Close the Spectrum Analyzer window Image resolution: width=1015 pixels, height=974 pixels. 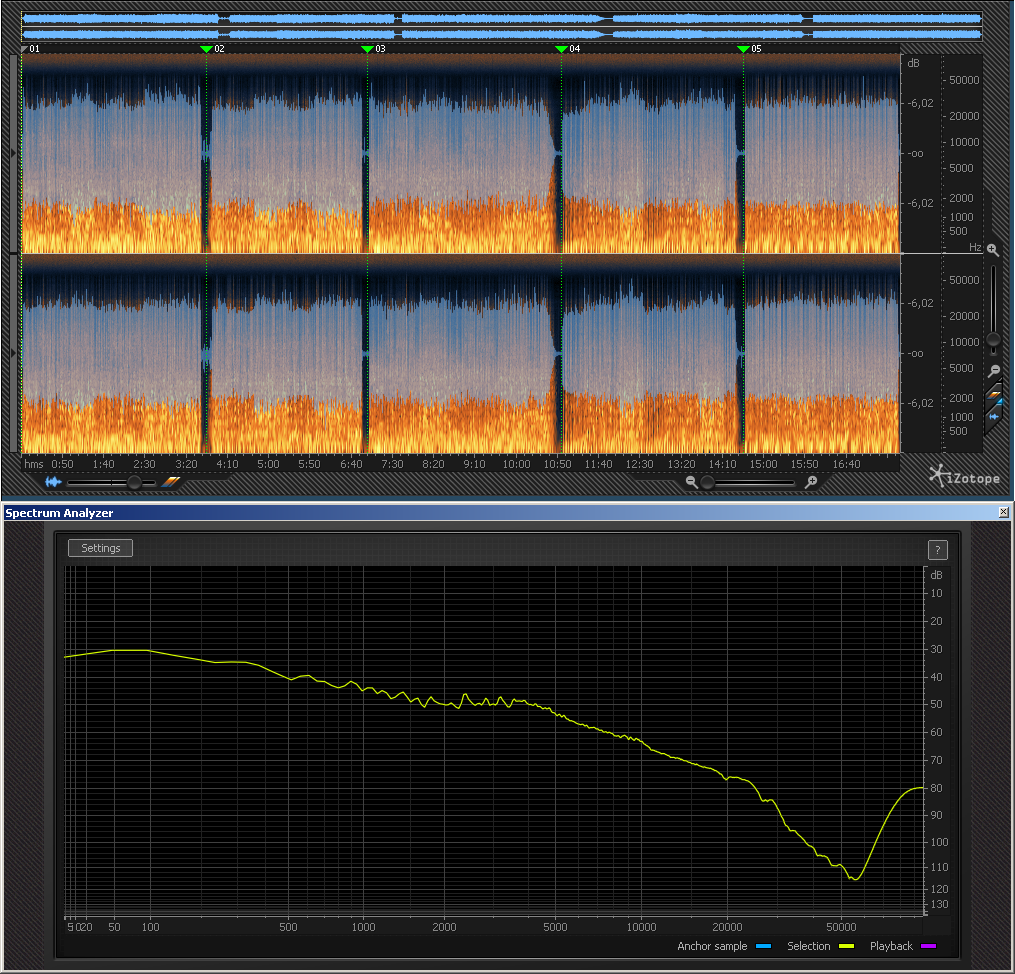(x=1003, y=512)
